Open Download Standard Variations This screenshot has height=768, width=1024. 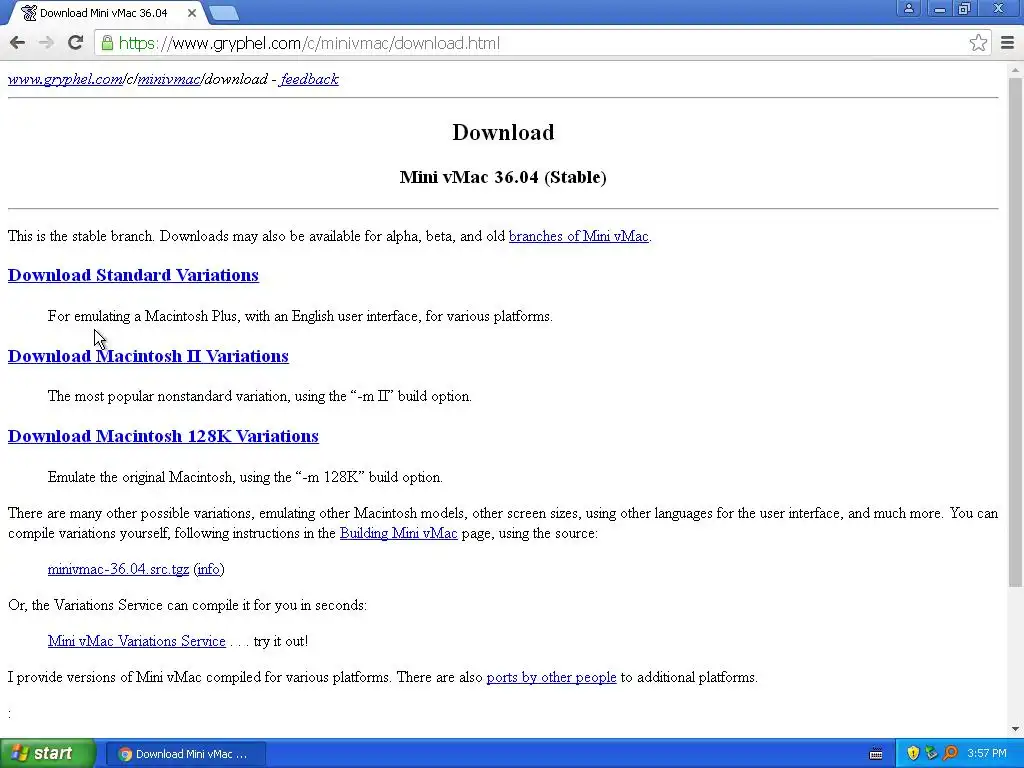(x=133, y=275)
